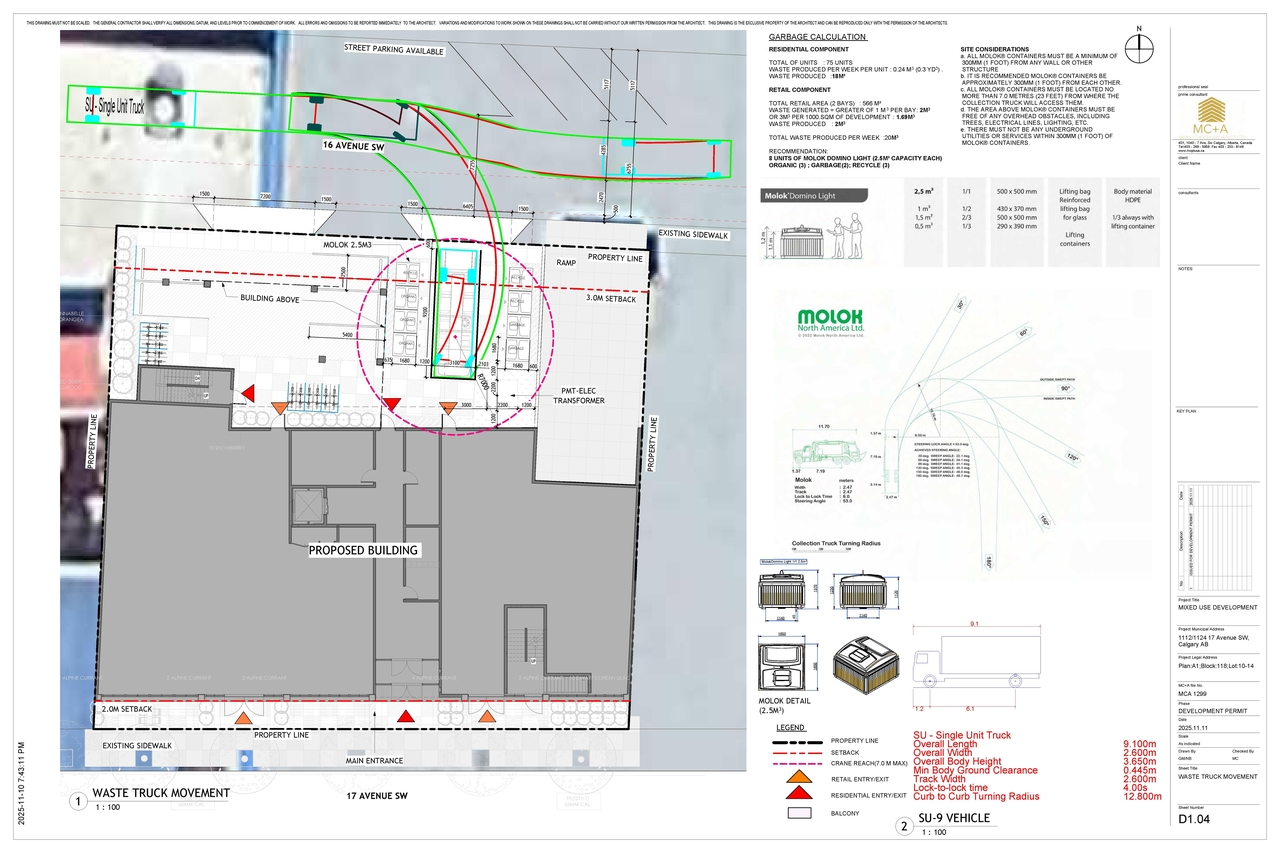Image resolution: width=1280 pixels, height=853 pixels.
Task: Click the SU - Single Unit Truck outline label
Action: pyautogui.click(x=114, y=104)
